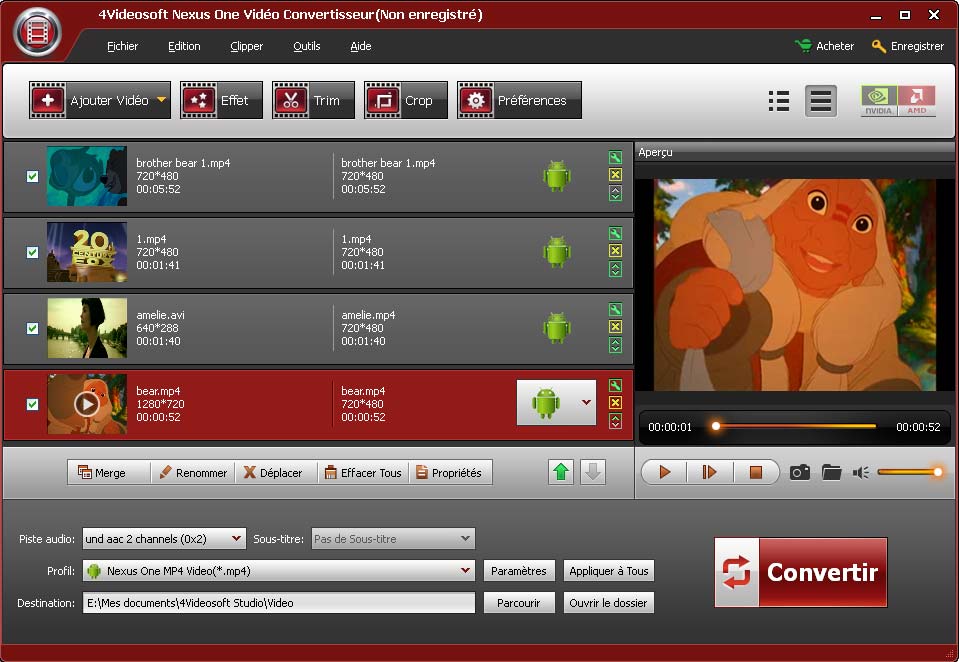Expand the Profil dropdown
Viewport: 959px width, 662px height.
point(465,571)
